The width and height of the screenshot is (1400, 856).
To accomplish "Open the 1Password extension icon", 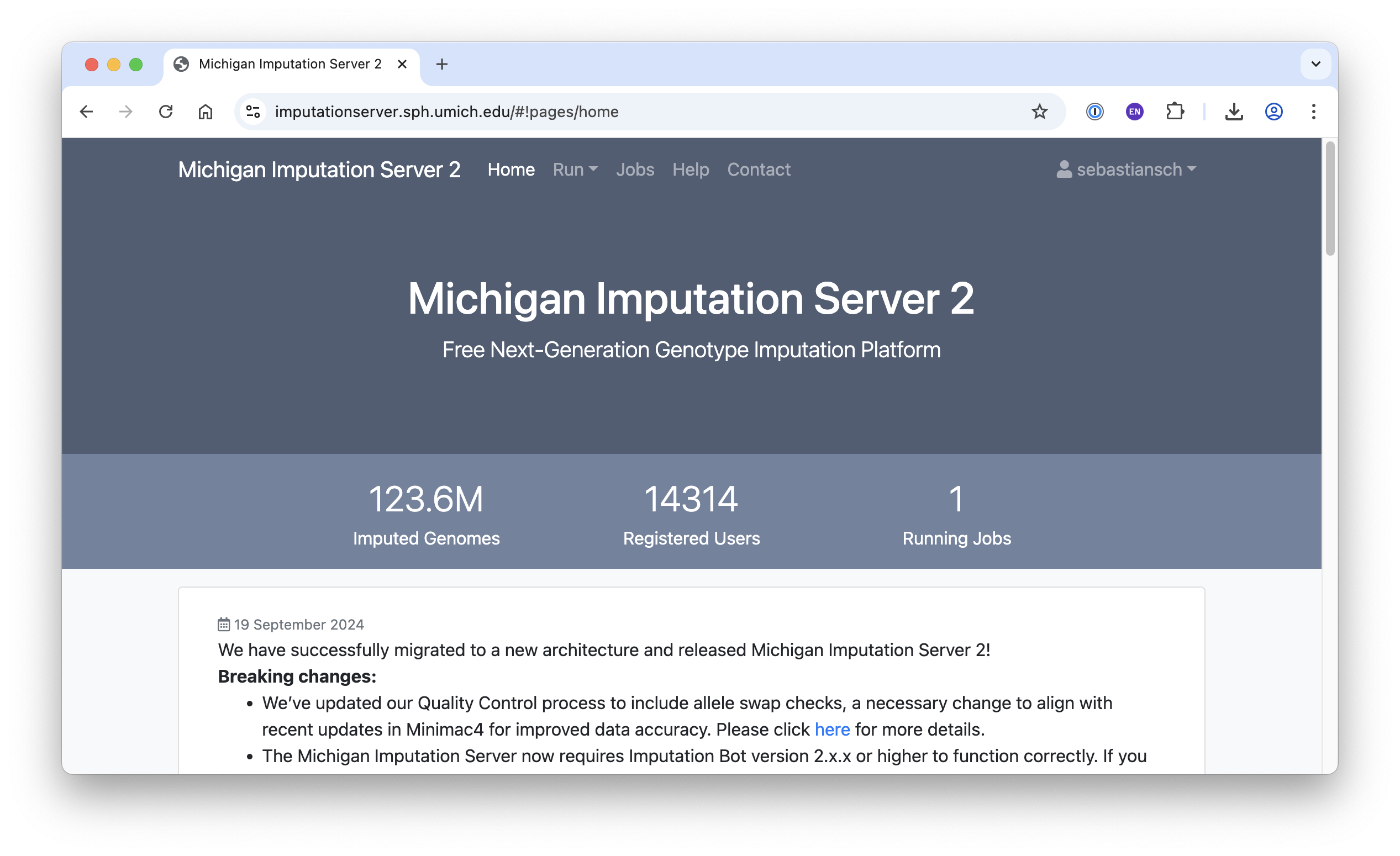I will (x=1094, y=112).
